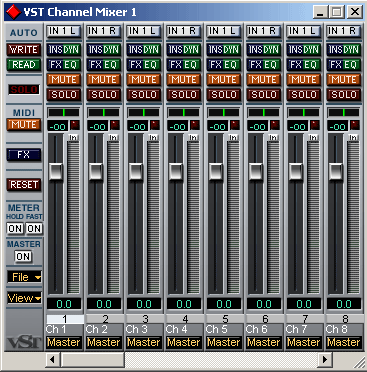Open INS inserts for channel 8
367x372 pixels.
(335, 50)
